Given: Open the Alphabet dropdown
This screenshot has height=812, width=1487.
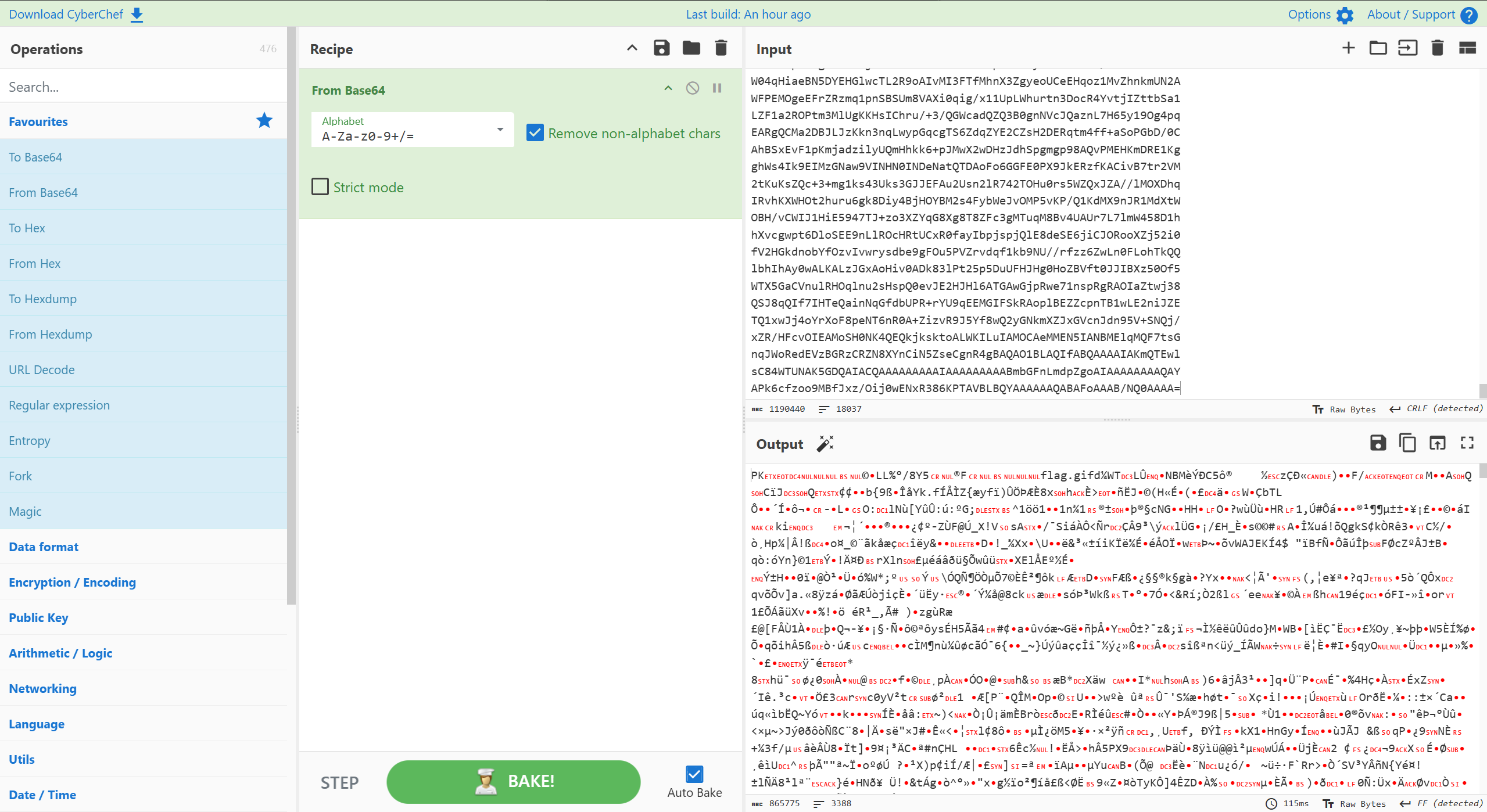Looking at the screenshot, I should (413, 130).
